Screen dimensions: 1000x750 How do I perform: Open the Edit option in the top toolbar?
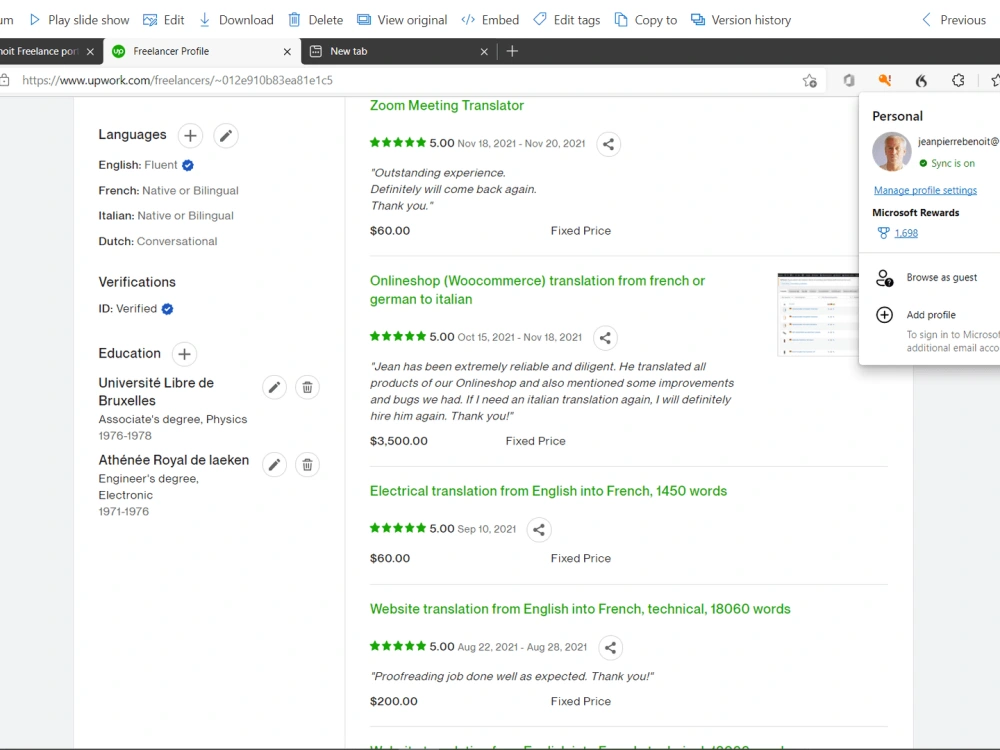(164, 20)
